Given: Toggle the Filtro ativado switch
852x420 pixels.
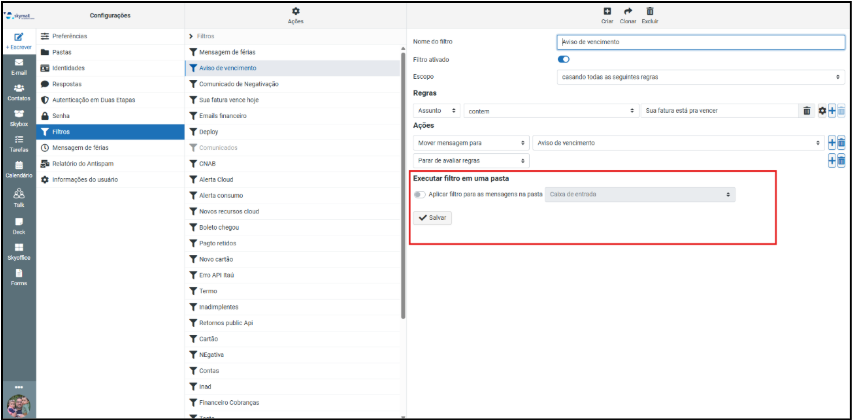Looking at the screenshot, I should 563,60.
